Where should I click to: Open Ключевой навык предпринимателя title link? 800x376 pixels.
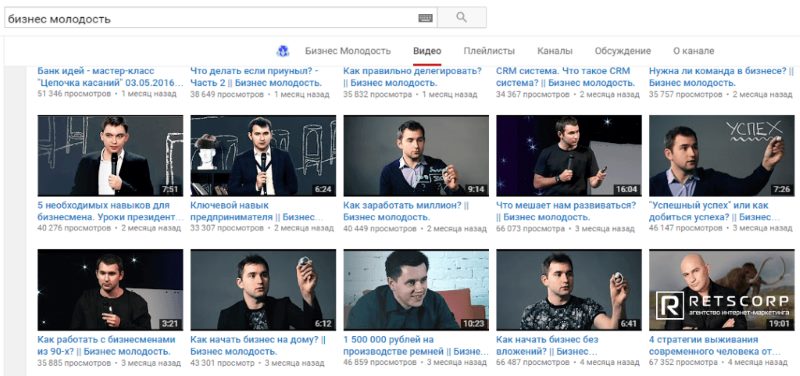pos(256,211)
